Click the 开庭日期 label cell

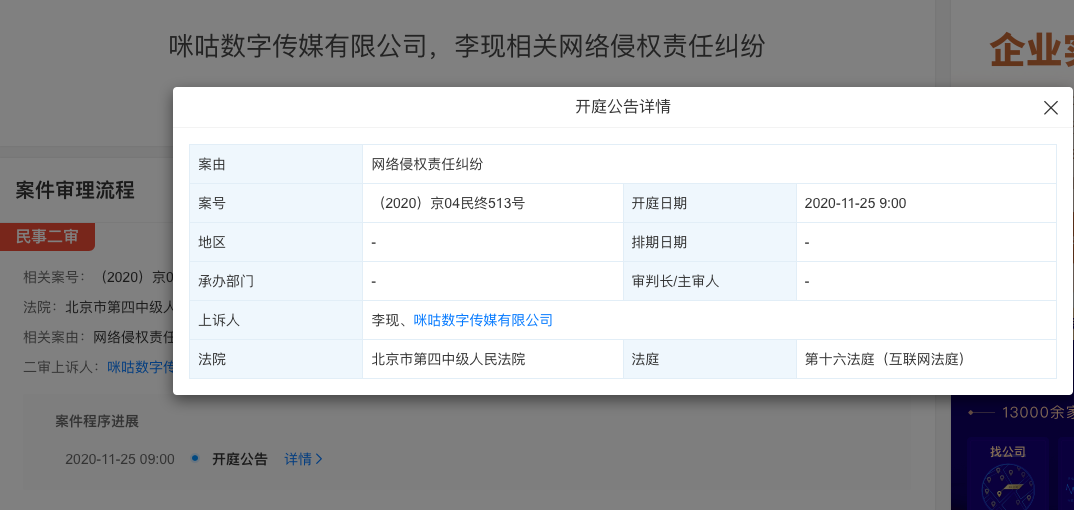(x=710, y=203)
